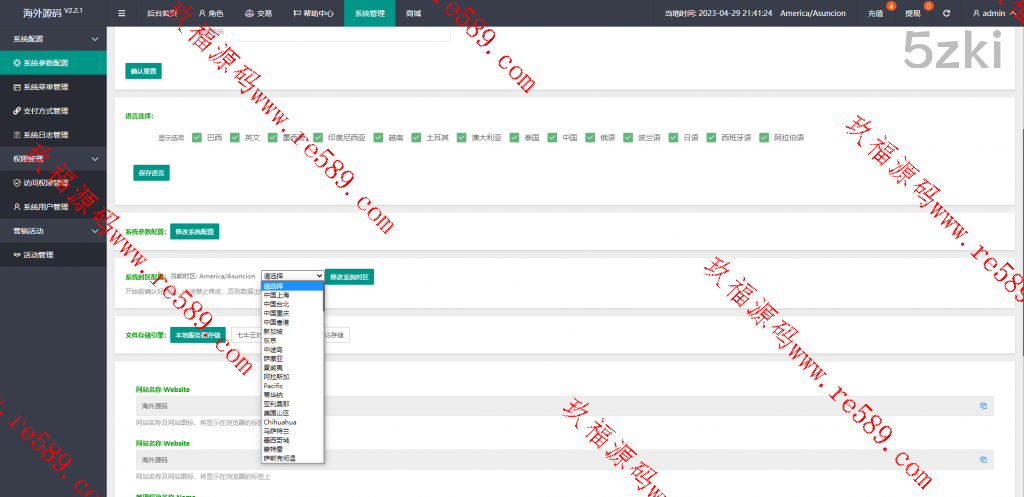Viewport: 1024px width, 497px height.
Task: Open 系统菜单管理 in the sidebar
Action: [45, 87]
